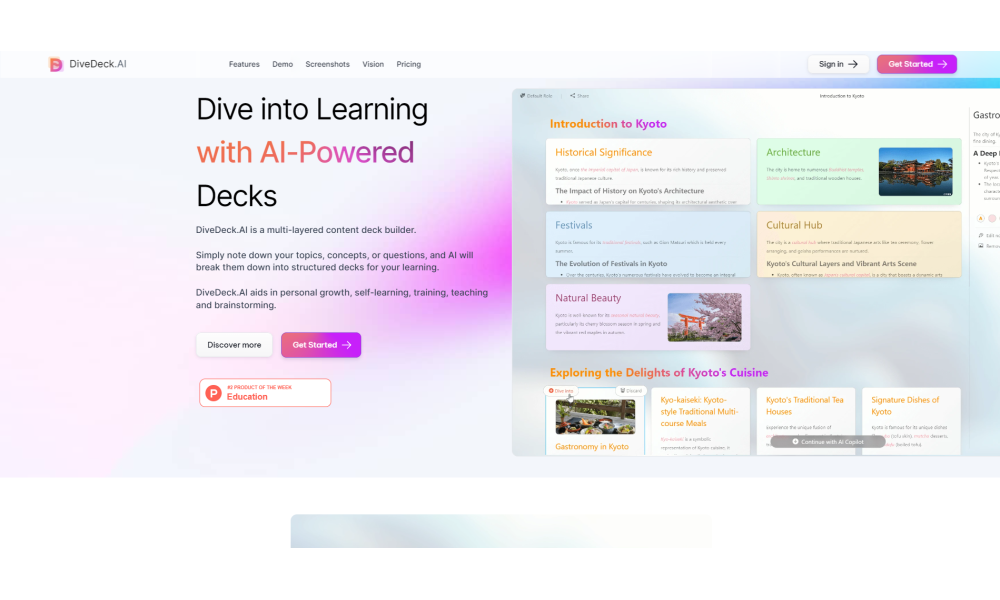Click the DiveDeck.AI brand name
The height and width of the screenshot is (600, 1000).
coord(98,64)
